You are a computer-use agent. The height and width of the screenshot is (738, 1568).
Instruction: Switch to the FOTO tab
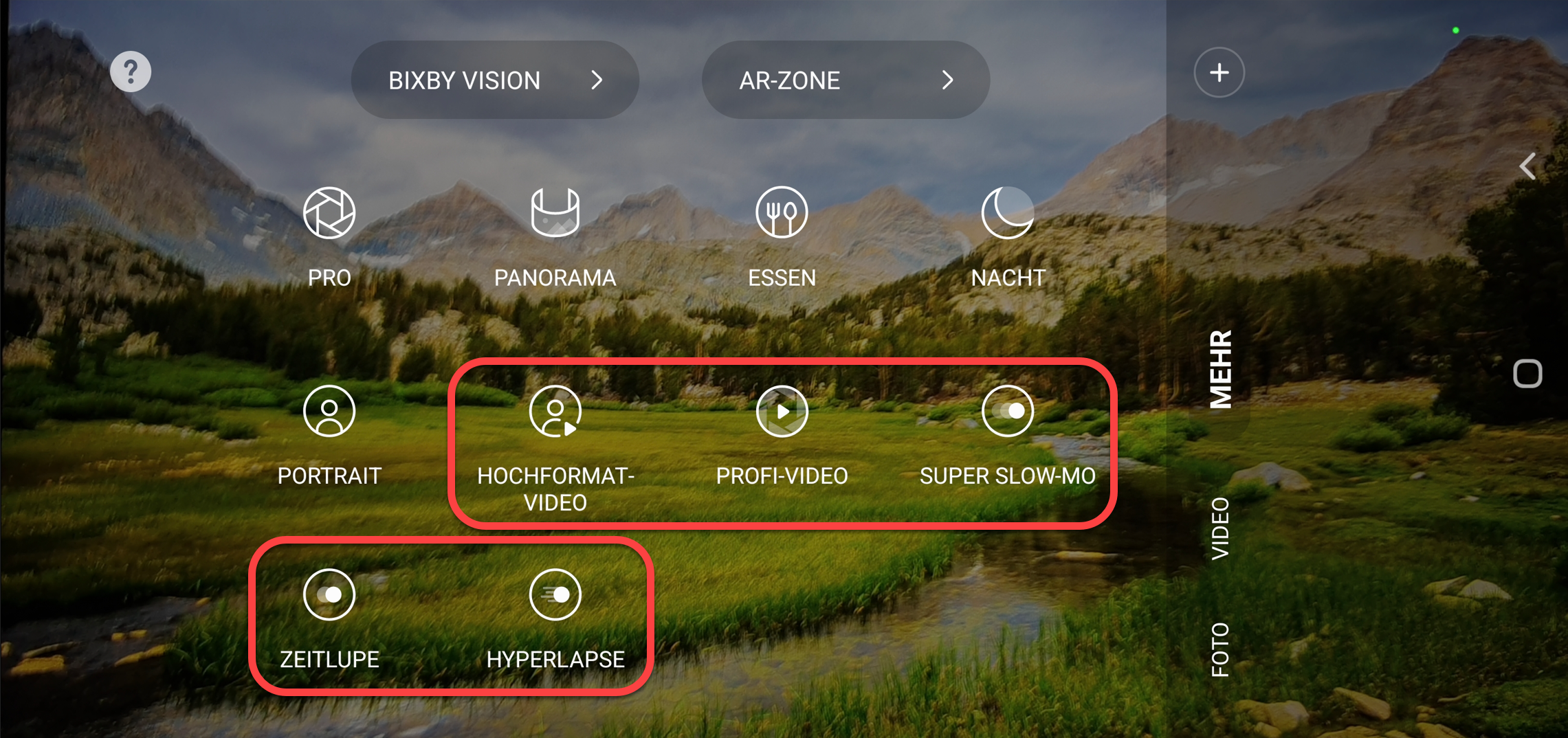click(x=1220, y=649)
